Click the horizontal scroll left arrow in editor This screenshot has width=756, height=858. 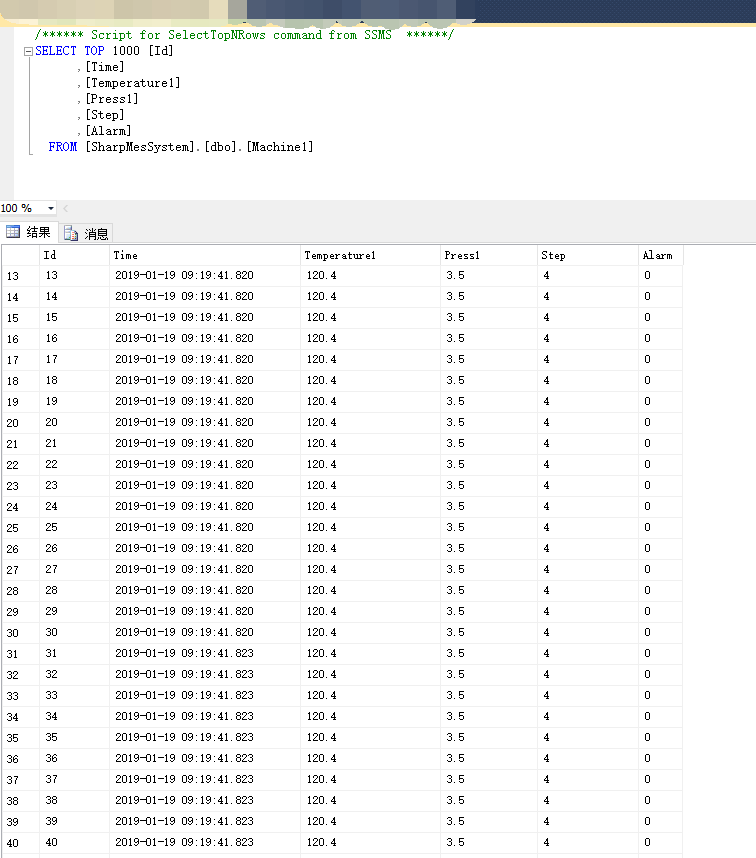66,208
